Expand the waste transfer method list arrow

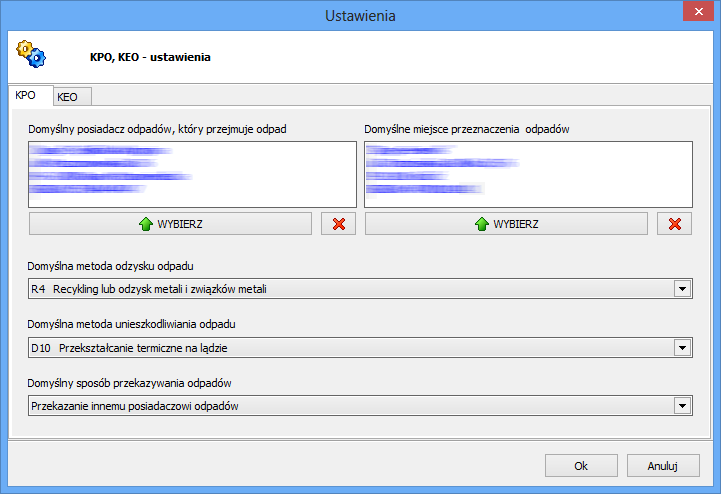[x=683, y=406]
